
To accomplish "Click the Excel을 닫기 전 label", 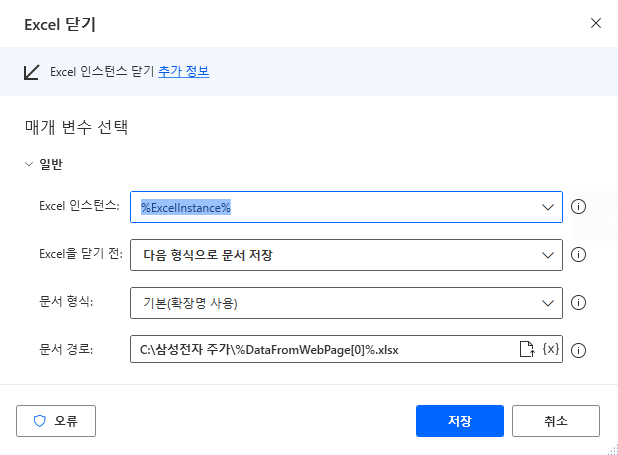I will pyautogui.click(x=81, y=254).
